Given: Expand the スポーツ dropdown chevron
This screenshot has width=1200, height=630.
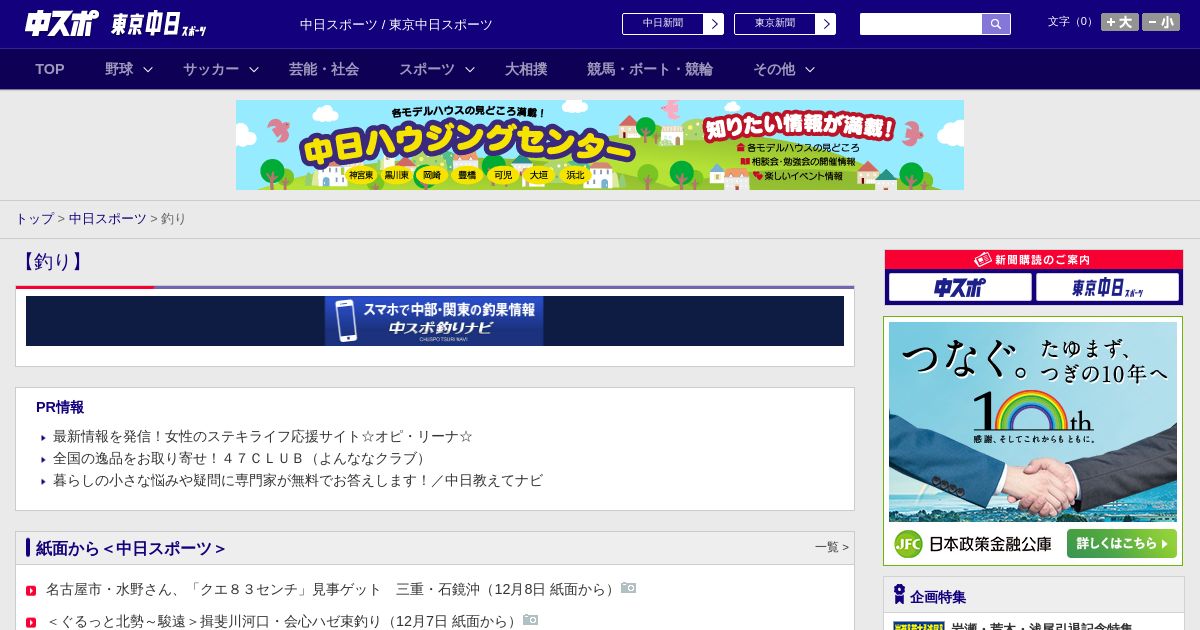Looking at the screenshot, I should coord(470,69).
